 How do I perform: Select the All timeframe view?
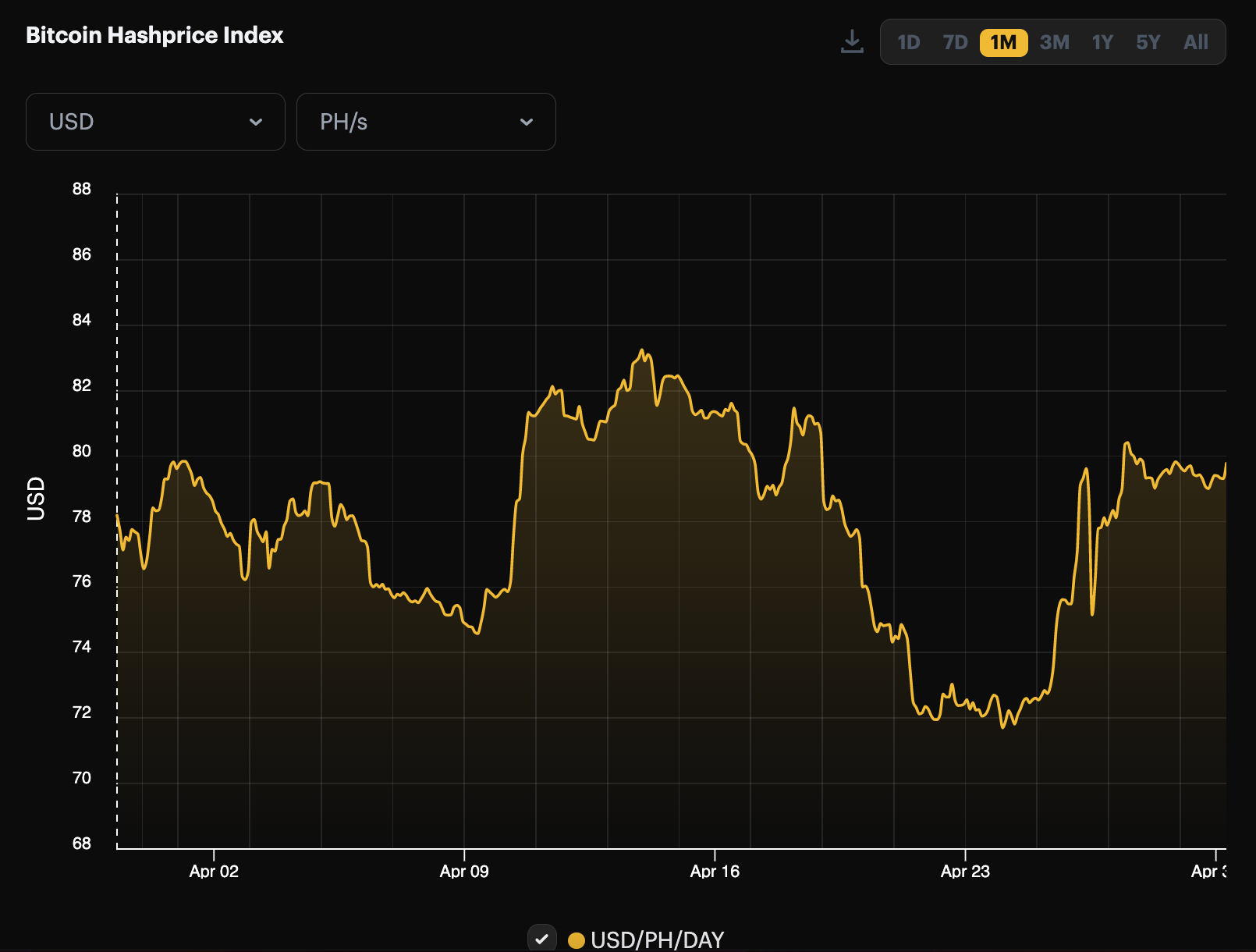tap(1195, 43)
